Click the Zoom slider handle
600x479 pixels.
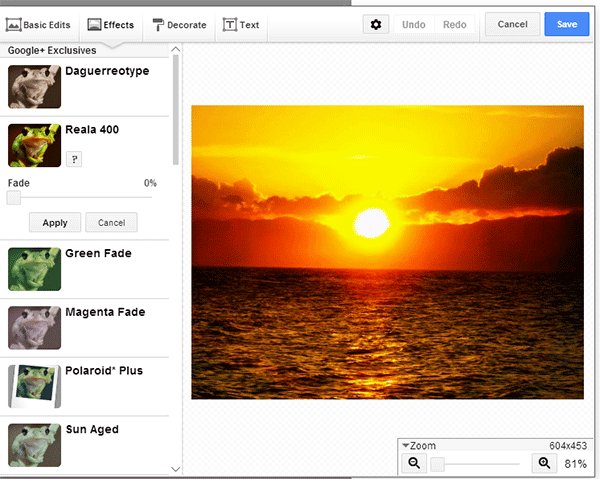(x=437, y=464)
